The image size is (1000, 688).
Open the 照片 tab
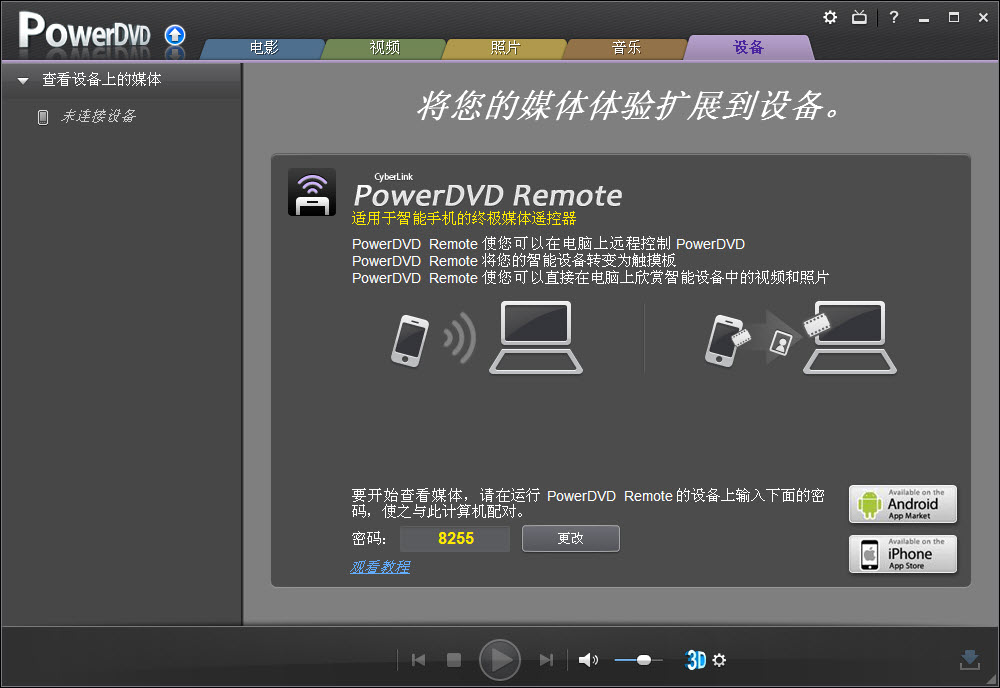[x=505, y=48]
